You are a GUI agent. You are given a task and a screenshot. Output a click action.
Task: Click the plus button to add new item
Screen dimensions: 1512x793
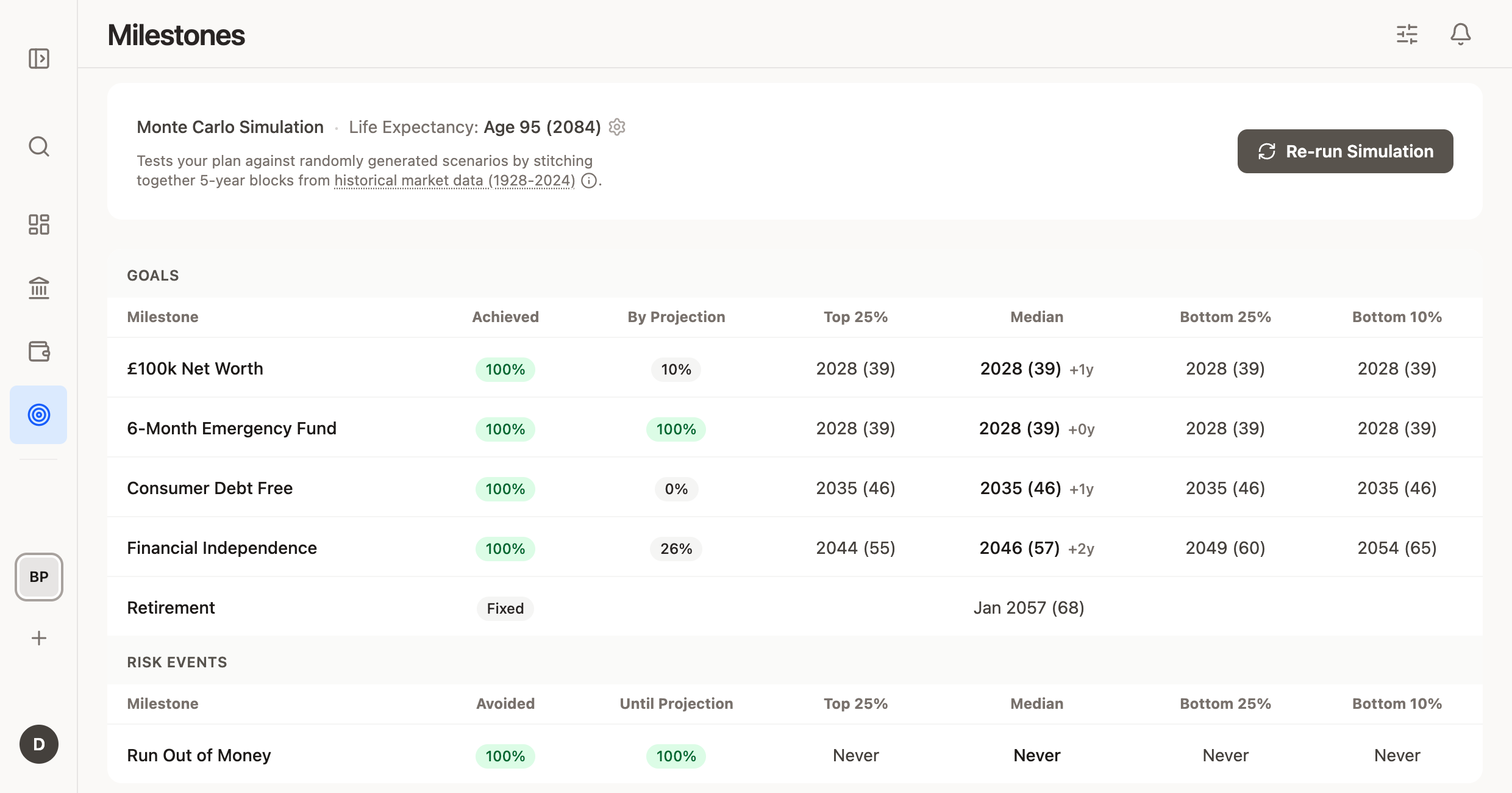[x=38, y=638]
